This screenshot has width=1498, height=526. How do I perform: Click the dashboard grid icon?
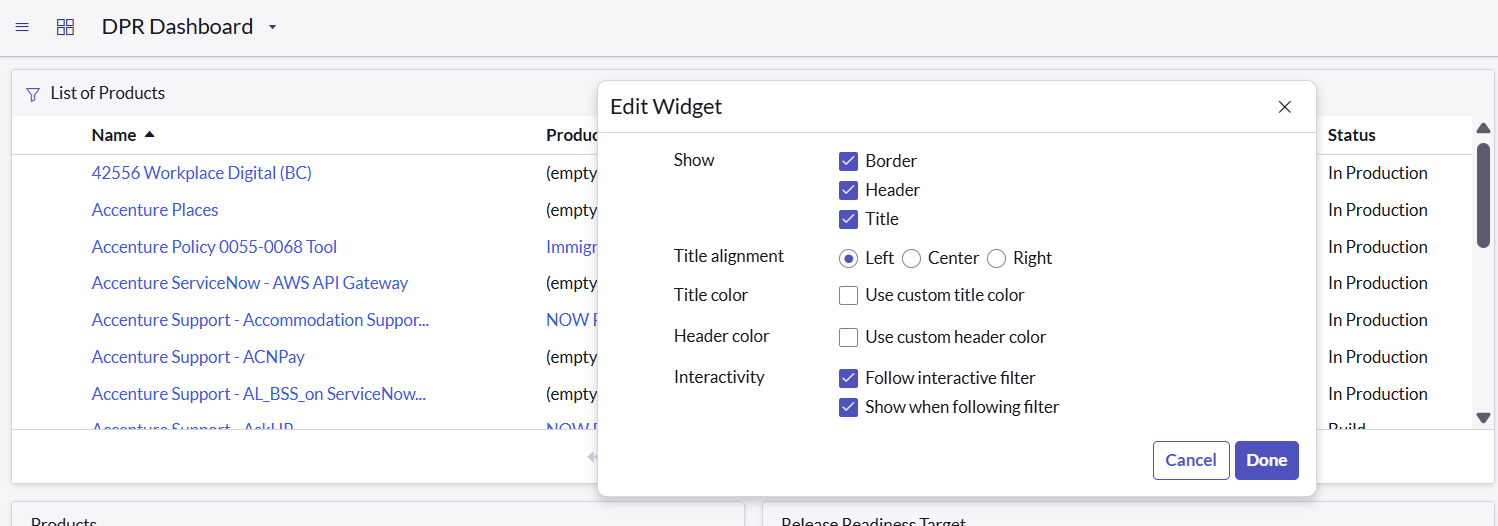point(65,27)
